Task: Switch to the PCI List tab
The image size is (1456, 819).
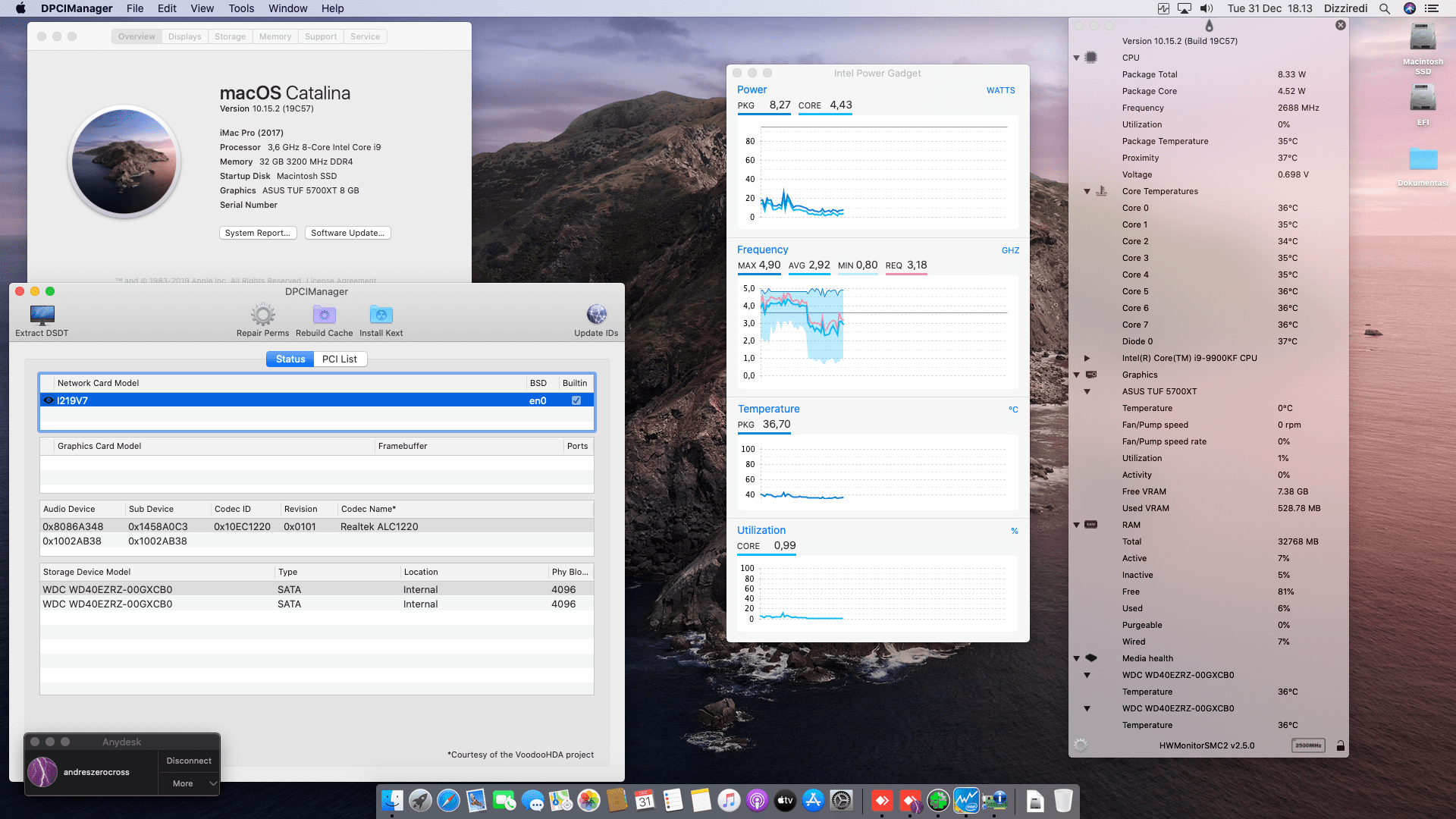Action: [340, 359]
